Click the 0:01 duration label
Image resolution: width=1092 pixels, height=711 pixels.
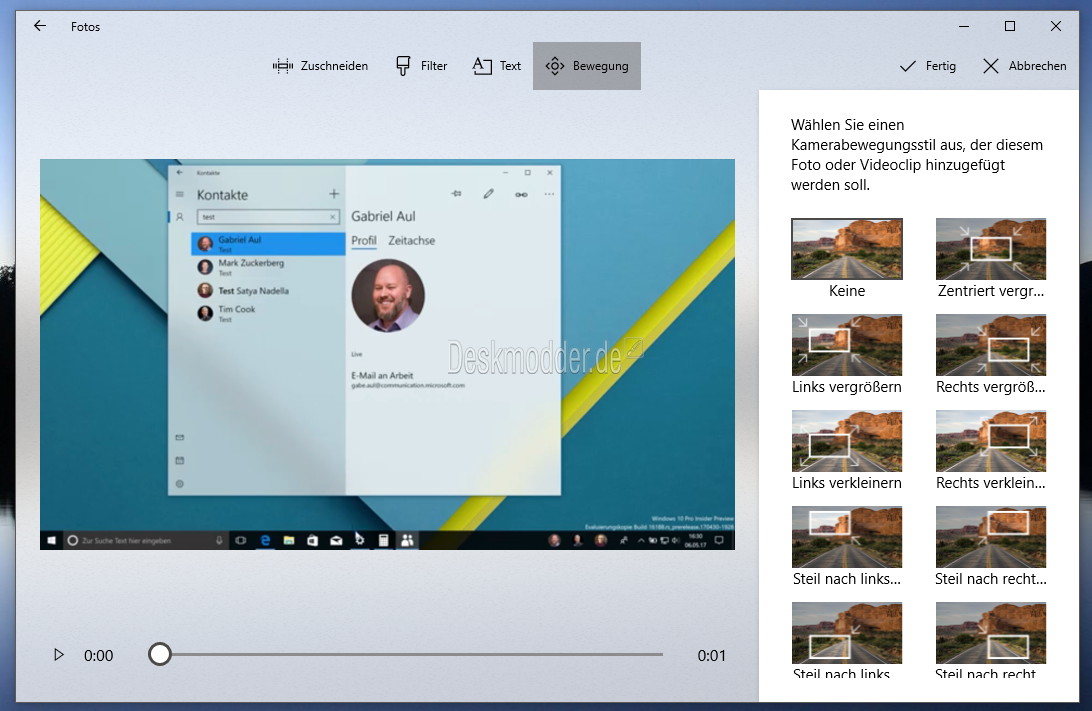pos(711,655)
